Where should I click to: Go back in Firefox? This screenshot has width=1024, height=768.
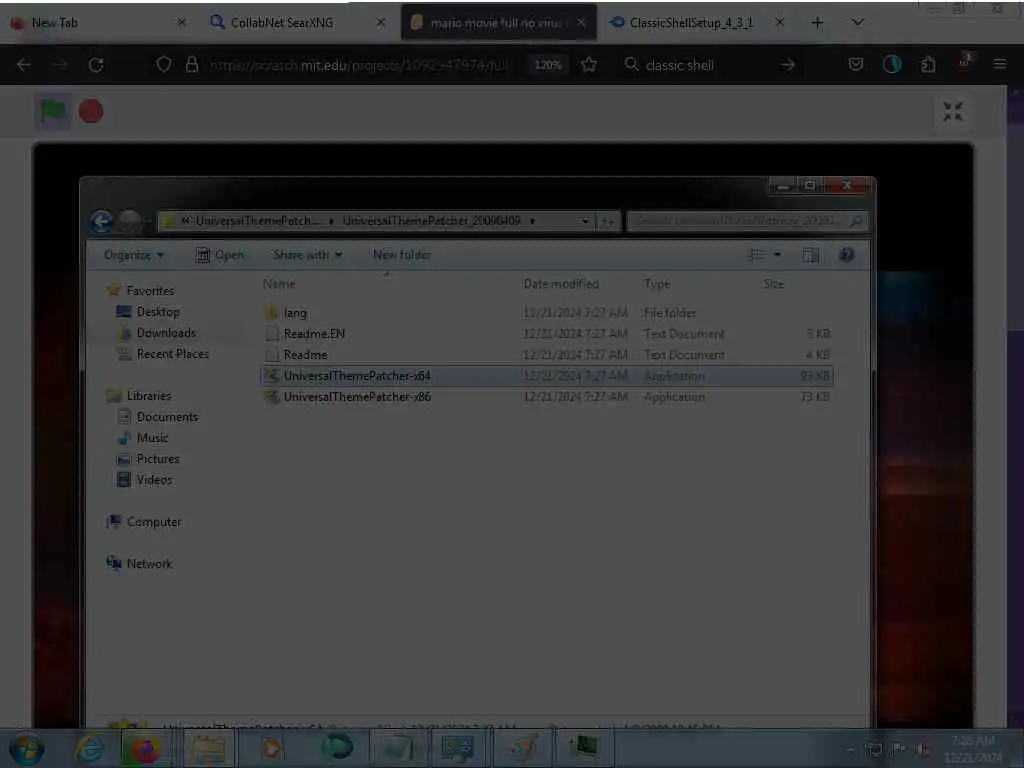pos(24,65)
